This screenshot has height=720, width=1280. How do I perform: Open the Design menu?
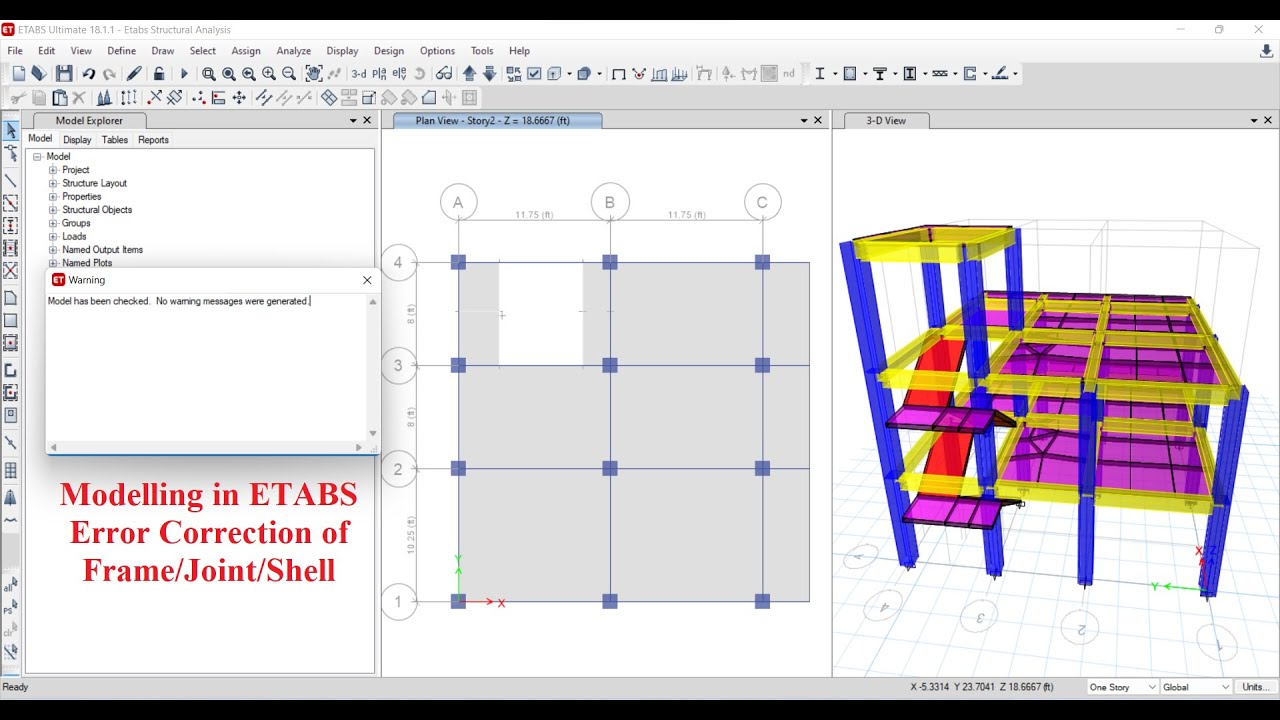point(389,51)
